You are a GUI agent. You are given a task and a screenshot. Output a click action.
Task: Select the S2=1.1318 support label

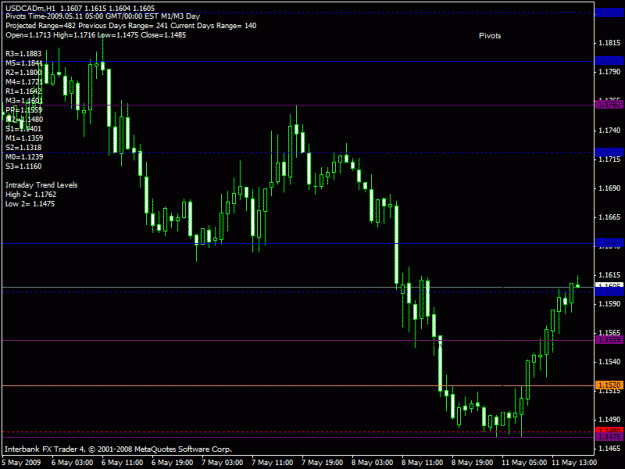tap(24, 147)
